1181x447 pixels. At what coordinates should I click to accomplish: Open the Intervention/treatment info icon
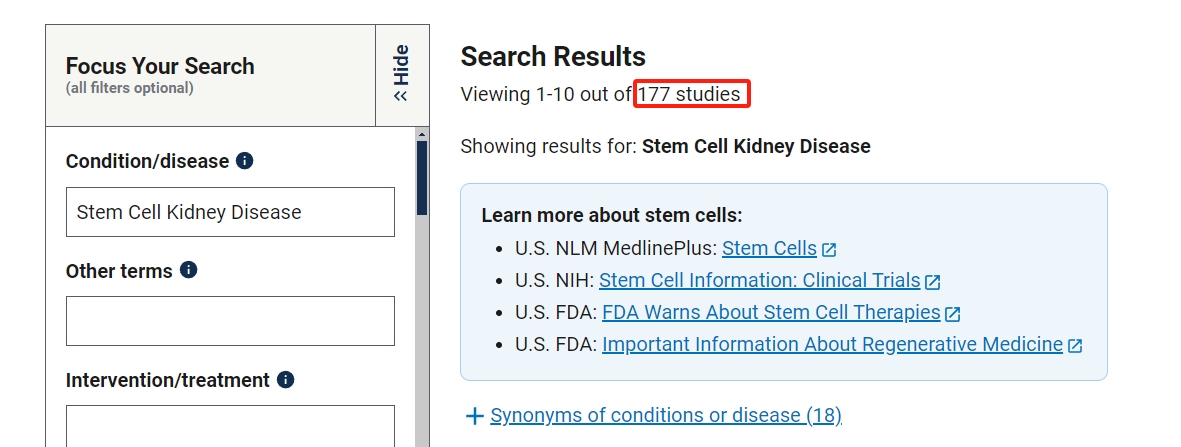tap(285, 380)
